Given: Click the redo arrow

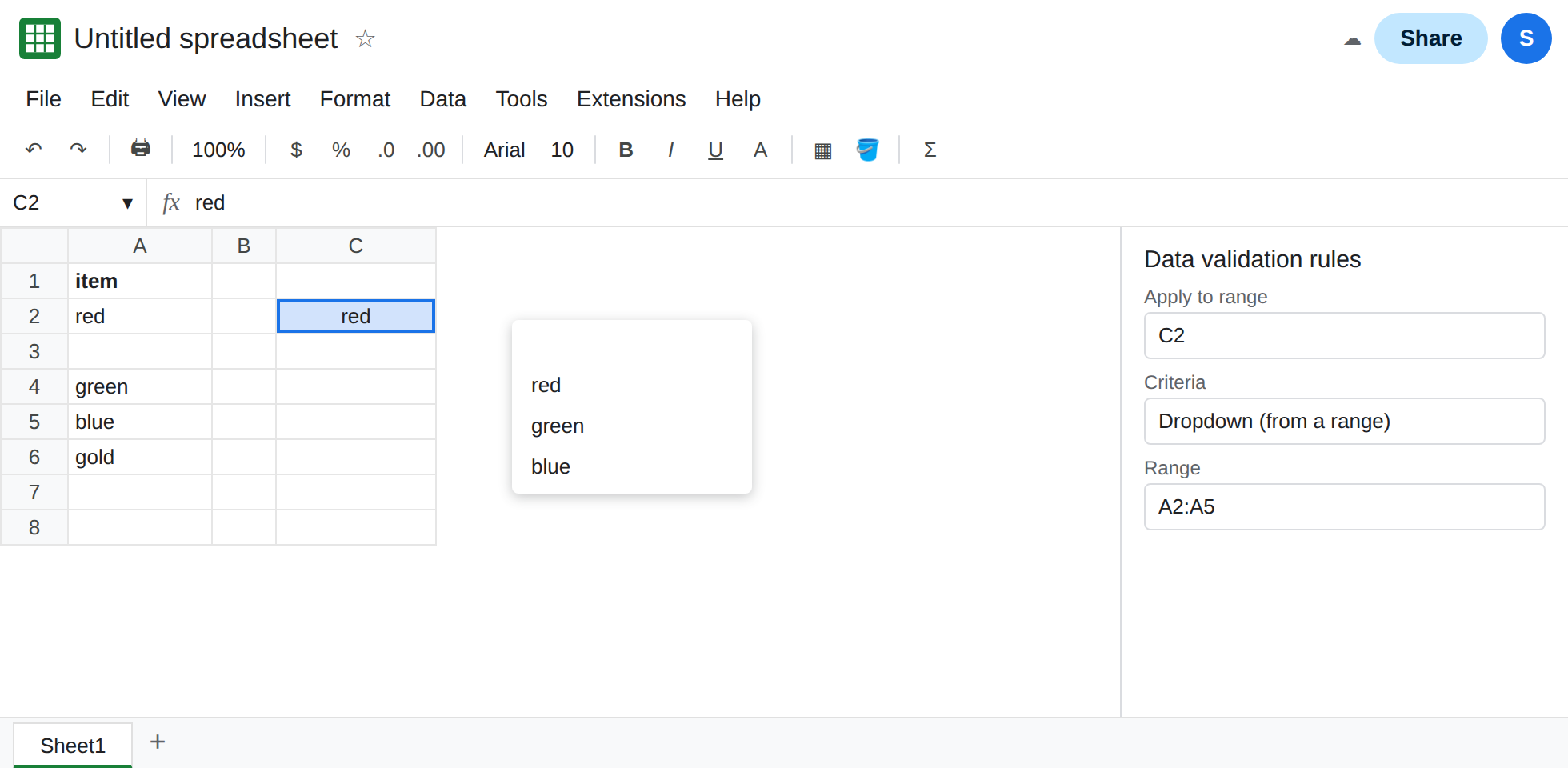Looking at the screenshot, I should pyautogui.click(x=78, y=150).
